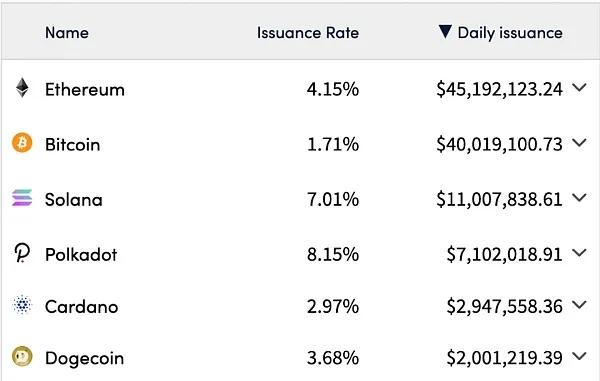Viewport: 600px width, 381px height.
Task: Open the Solana name link
Action: pyautogui.click(x=74, y=200)
